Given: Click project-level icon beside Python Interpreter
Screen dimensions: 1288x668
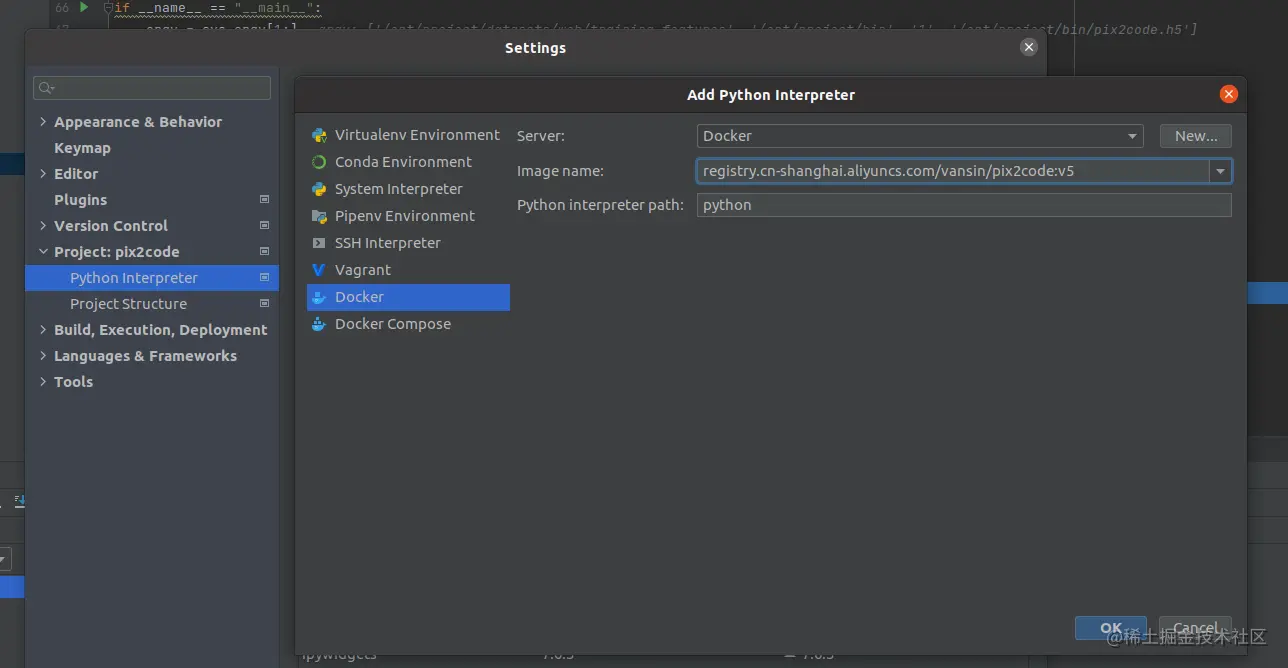Looking at the screenshot, I should [264, 278].
